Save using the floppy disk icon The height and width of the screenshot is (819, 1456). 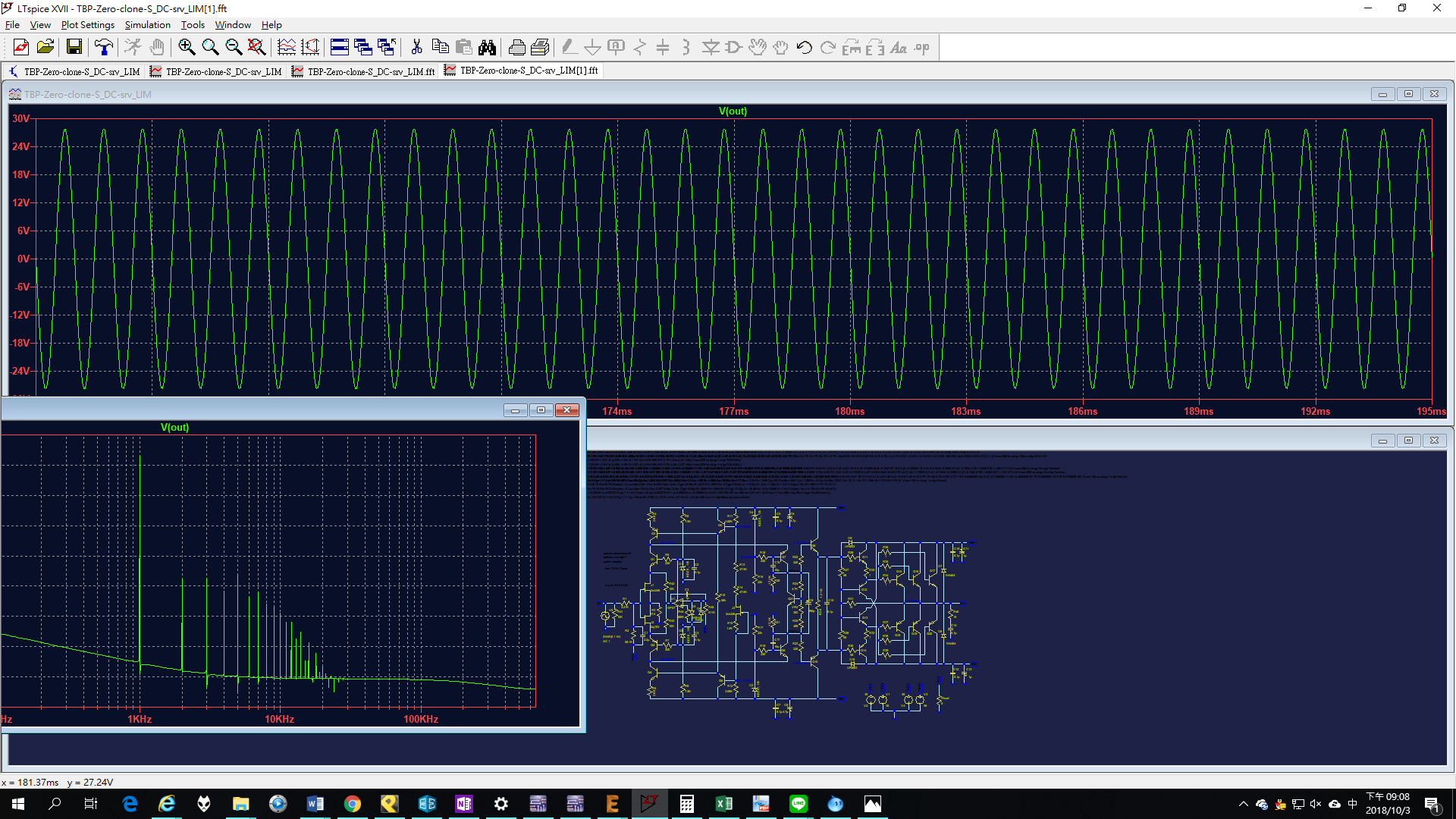tap(74, 47)
